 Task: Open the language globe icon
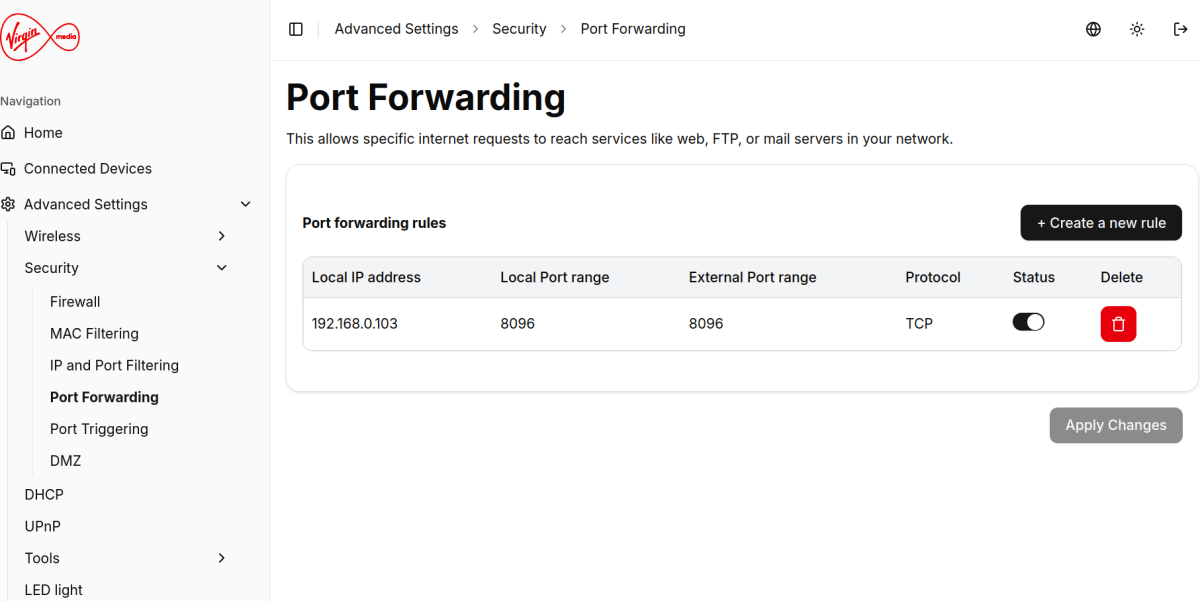(x=1093, y=29)
